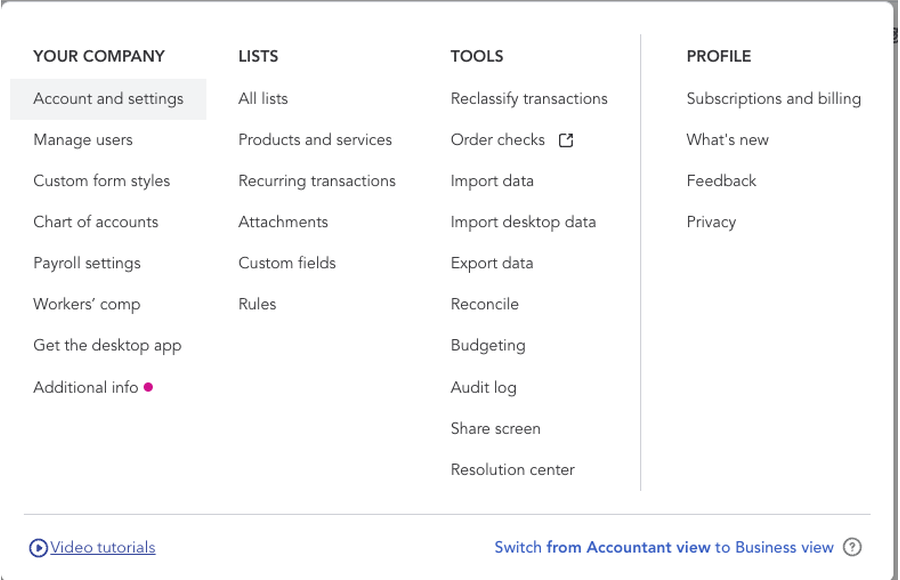Open Privacy page

[x=711, y=222]
